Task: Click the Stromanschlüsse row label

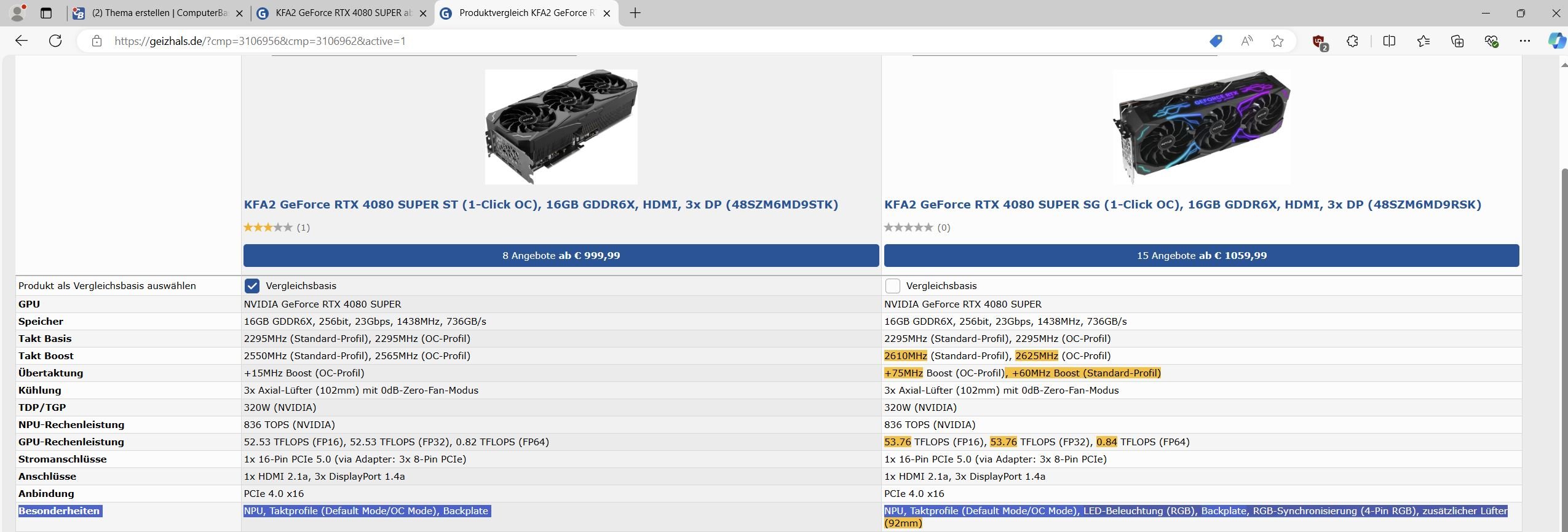Action: pyautogui.click(x=63, y=459)
